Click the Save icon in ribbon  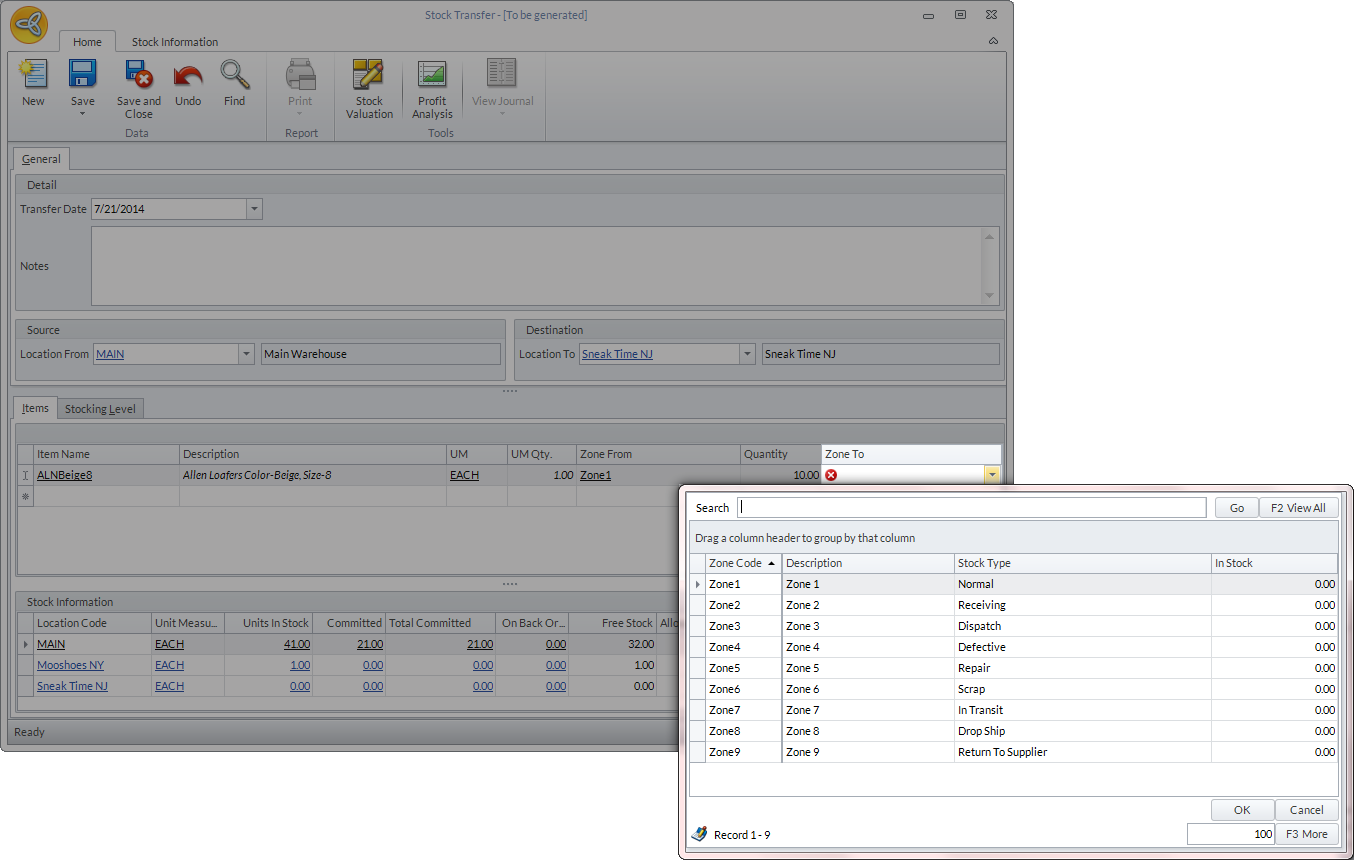(82, 76)
